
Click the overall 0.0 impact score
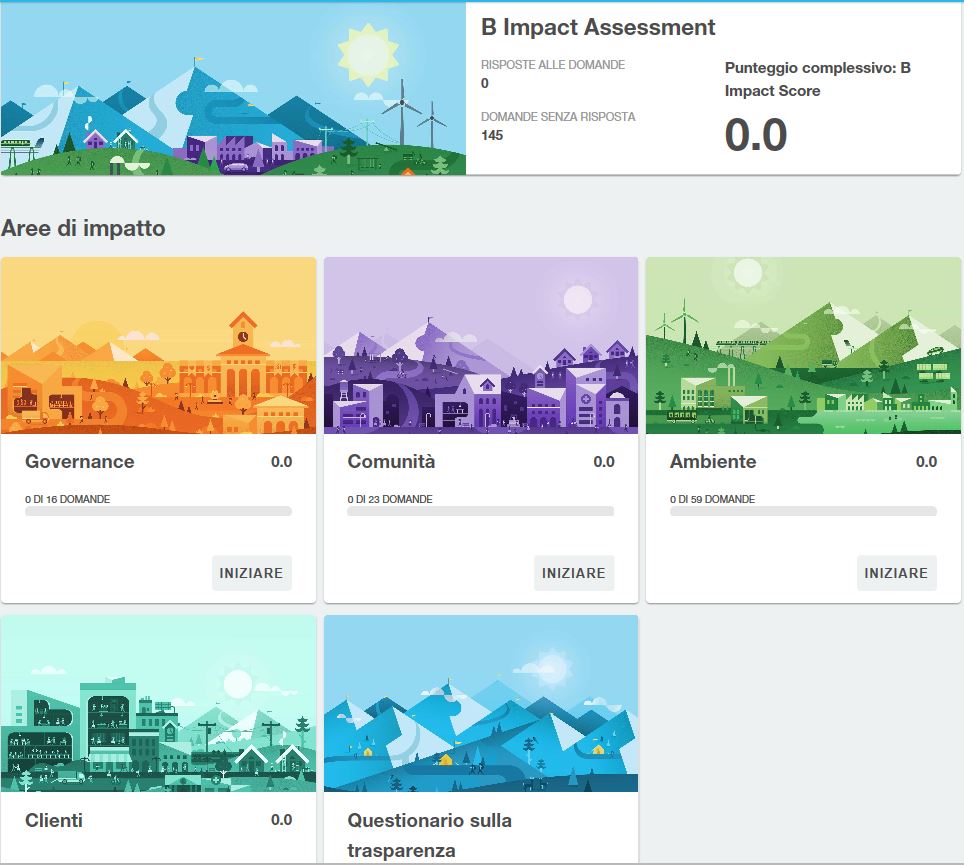756,135
